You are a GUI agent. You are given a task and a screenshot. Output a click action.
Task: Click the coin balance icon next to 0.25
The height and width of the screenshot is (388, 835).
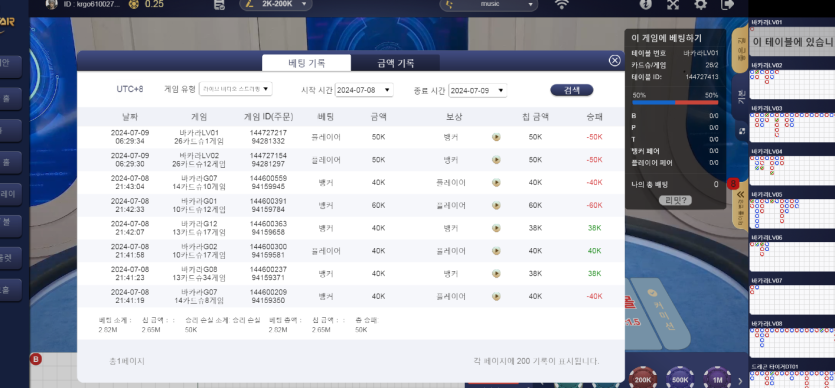[x=133, y=4]
